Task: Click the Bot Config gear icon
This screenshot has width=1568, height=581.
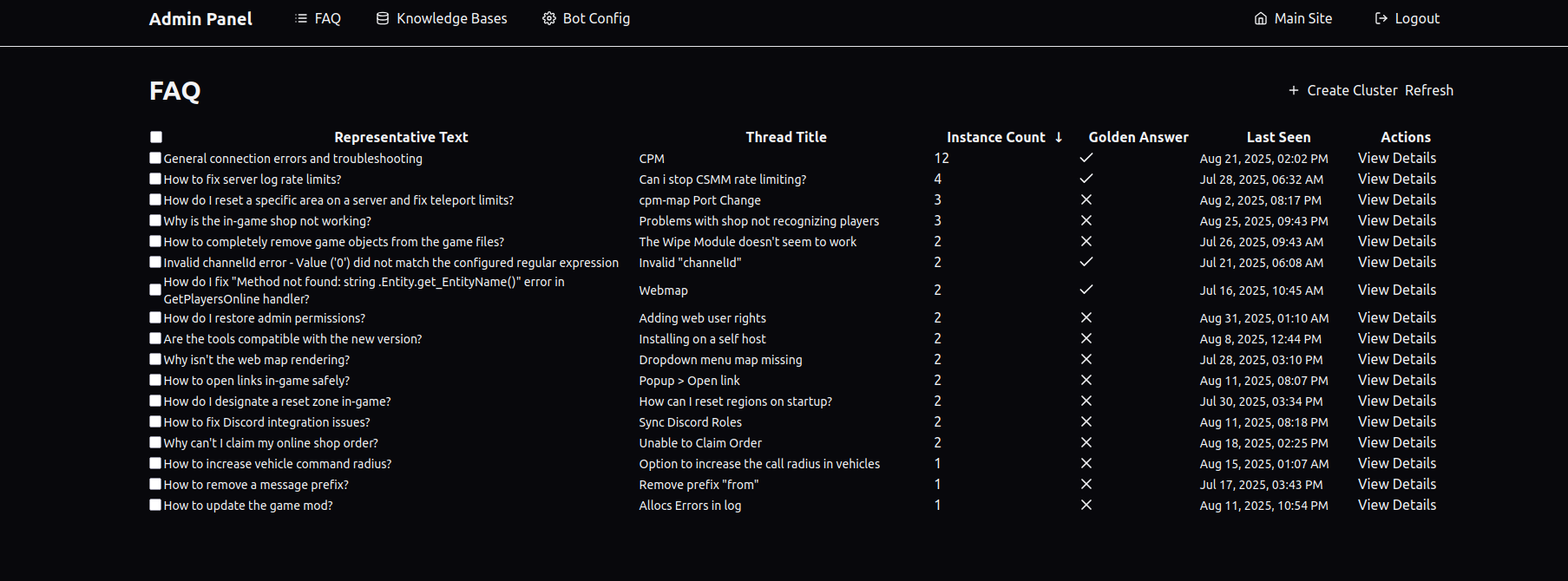Action: tap(549, 18)
